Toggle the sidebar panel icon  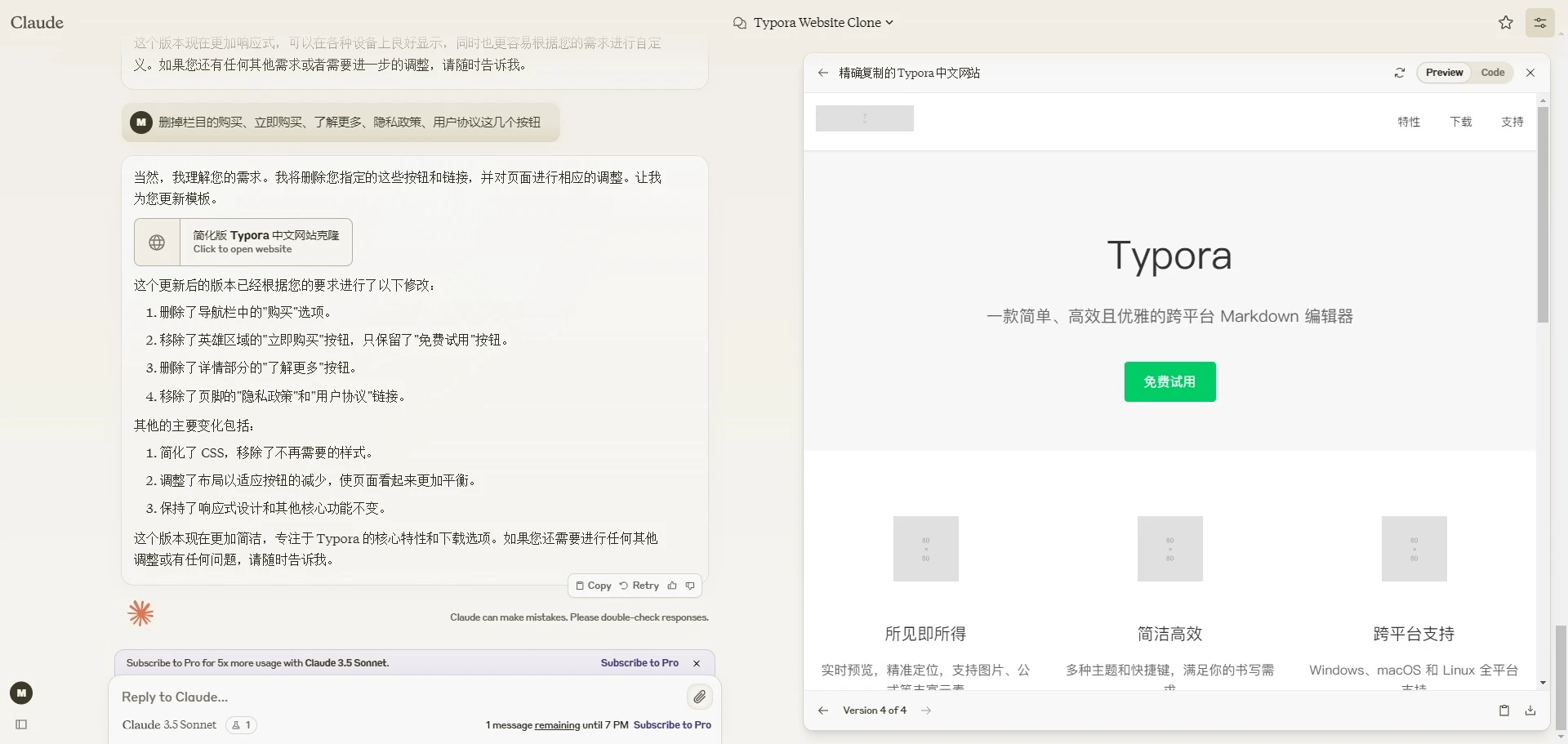[x=21, y=724]
